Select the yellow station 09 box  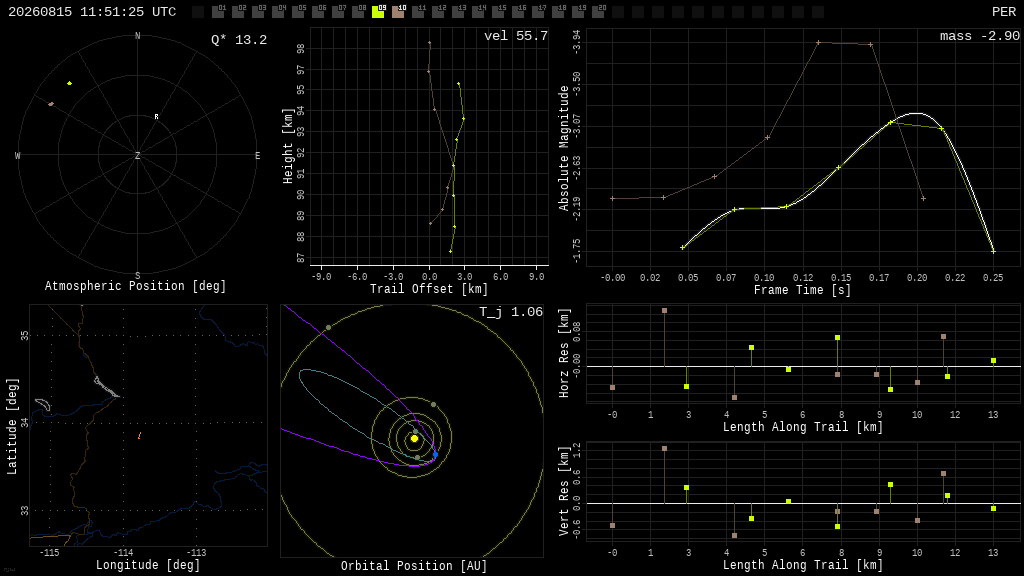(378, 12)
